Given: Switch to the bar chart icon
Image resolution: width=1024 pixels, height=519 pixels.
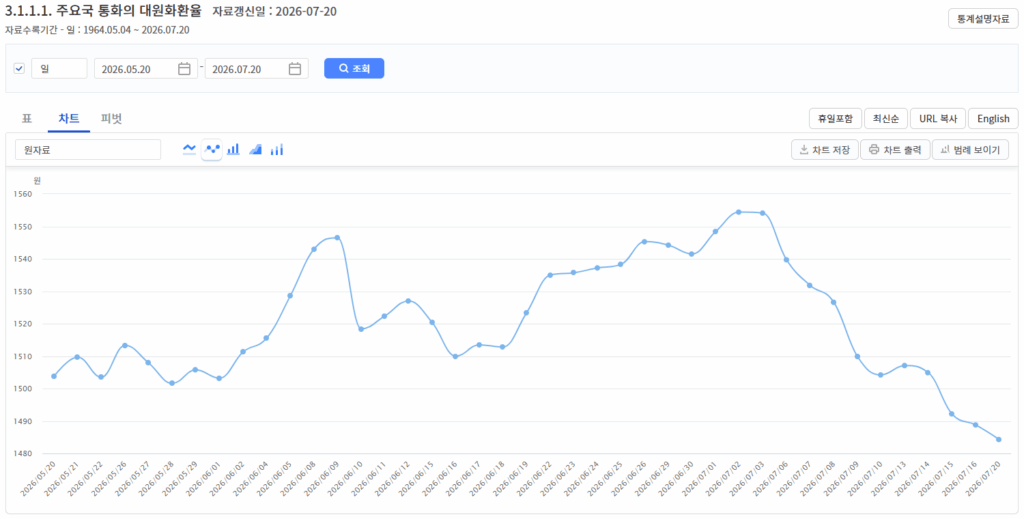Looking at the screenshot, I should 233,149.
